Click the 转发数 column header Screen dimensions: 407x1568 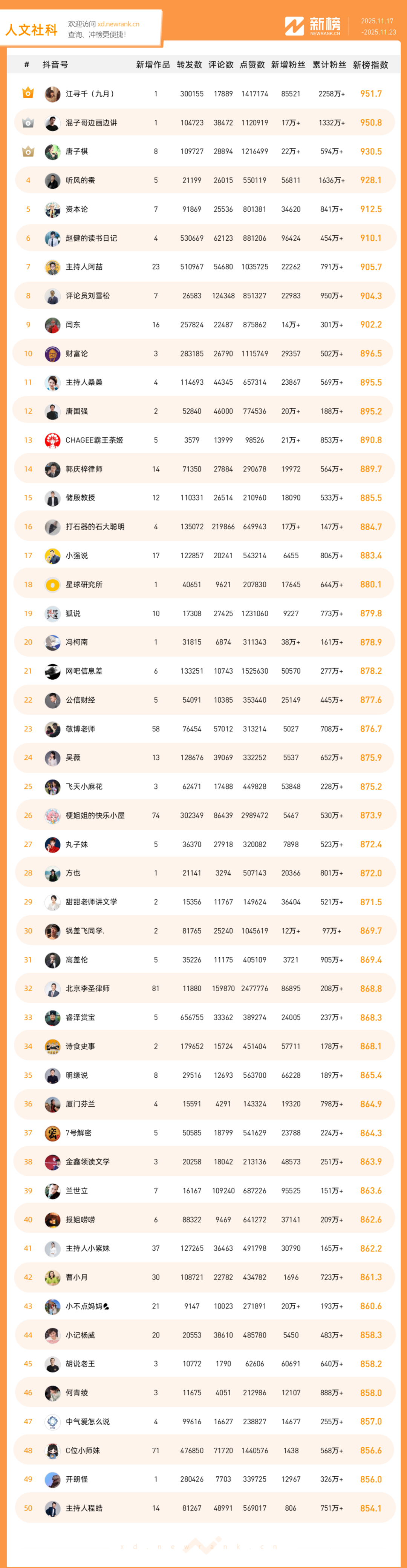click(189, 65)
